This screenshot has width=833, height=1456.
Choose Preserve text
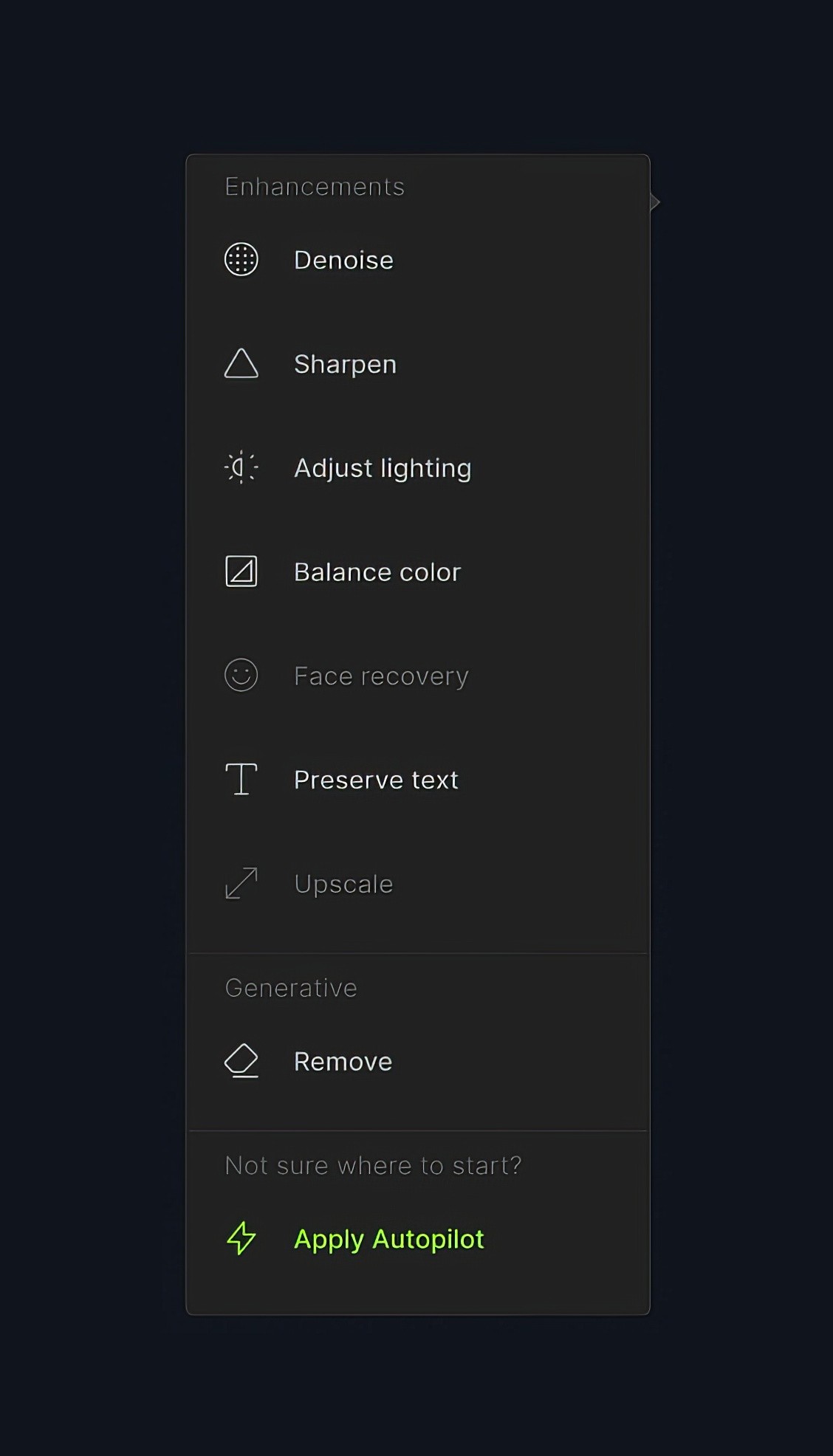[376, 779]
